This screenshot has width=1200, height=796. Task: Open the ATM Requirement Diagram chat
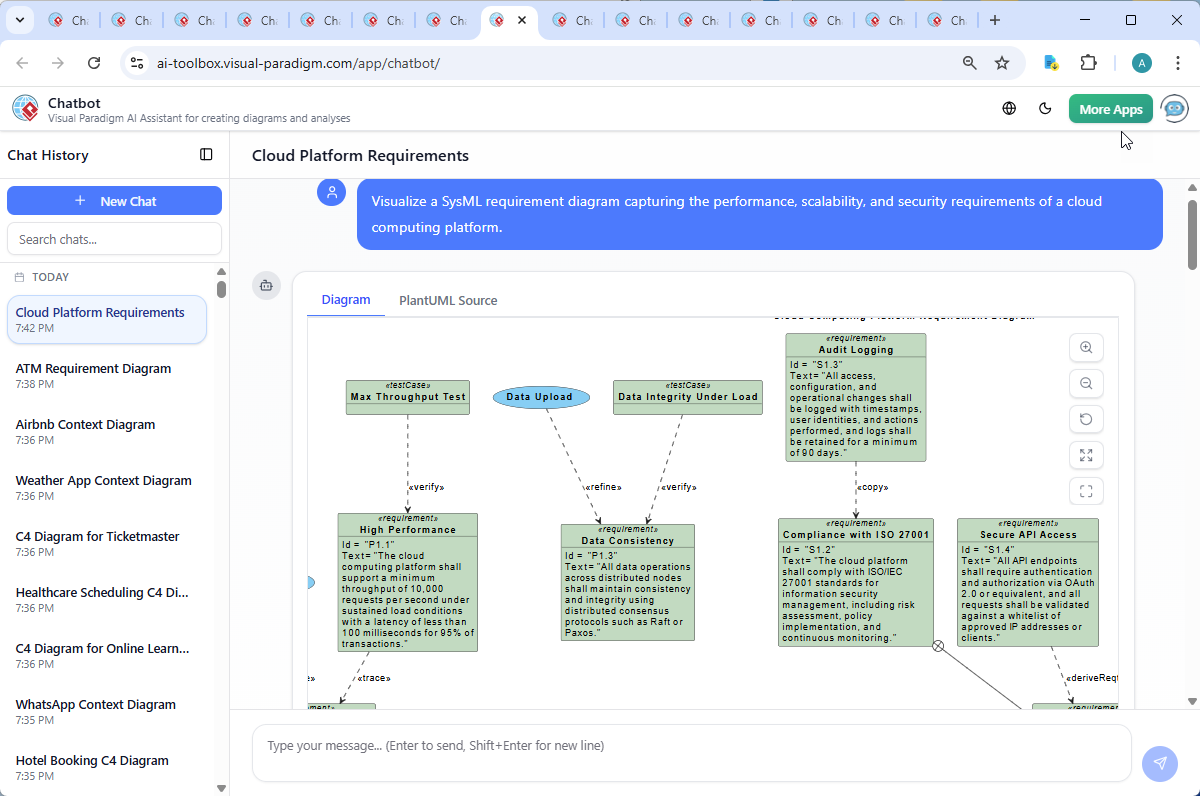[92, 376]
